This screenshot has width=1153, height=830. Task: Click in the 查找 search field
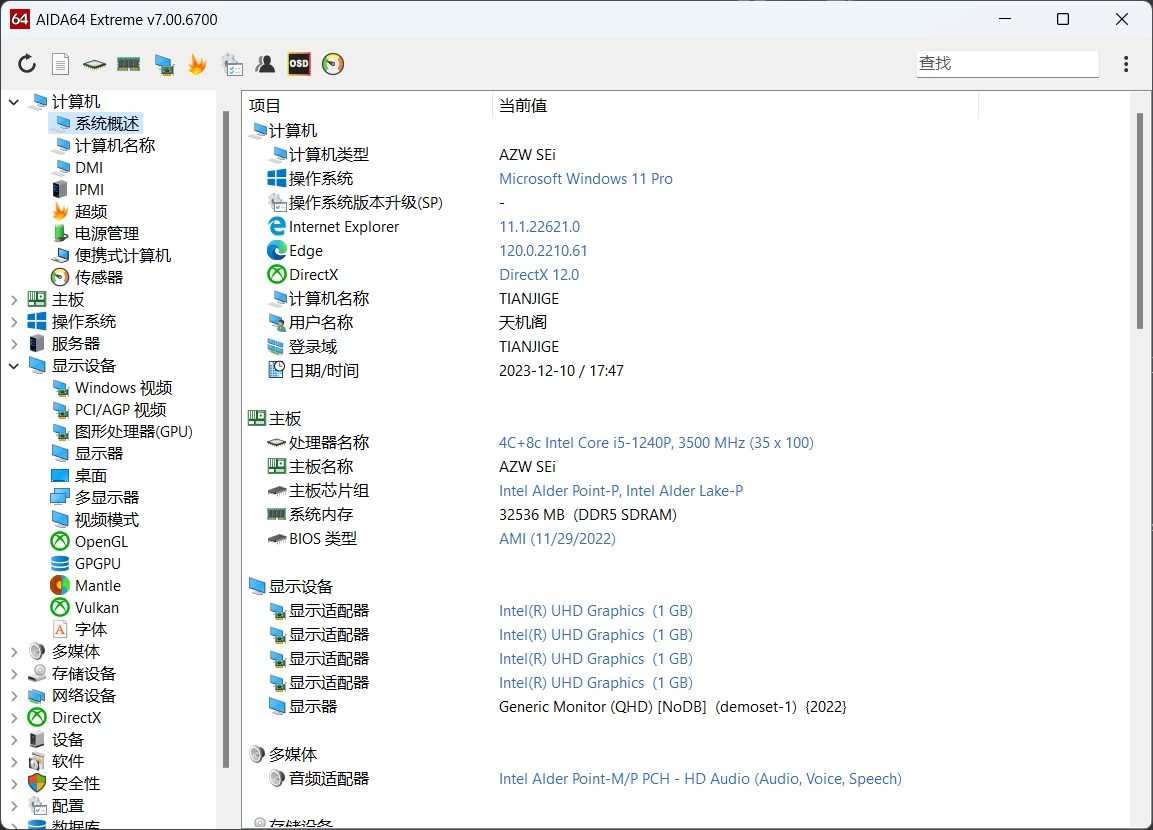[1007, 64]
